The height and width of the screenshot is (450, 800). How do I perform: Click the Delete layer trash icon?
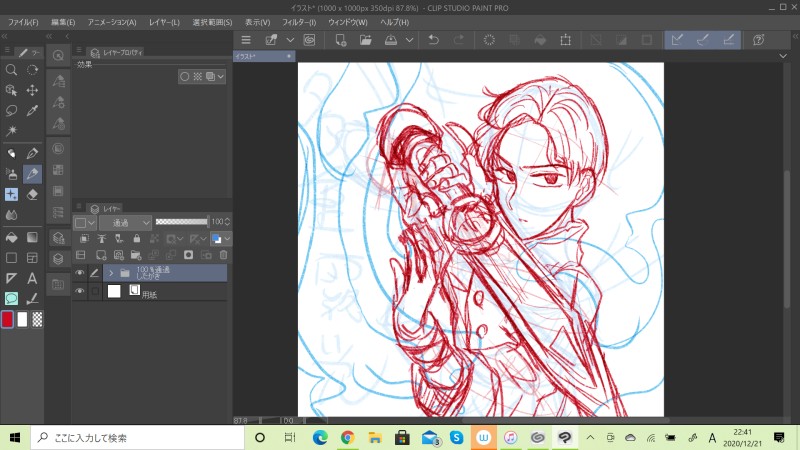tap(223, 255)
